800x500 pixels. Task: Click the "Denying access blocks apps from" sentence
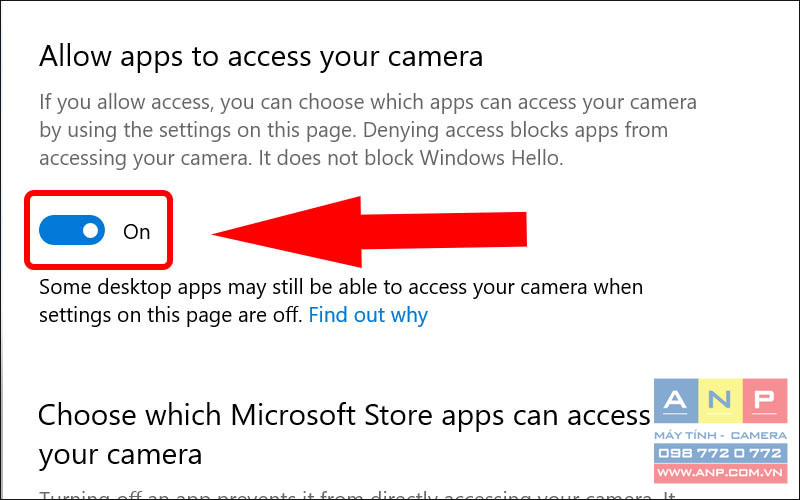[515, 131]
